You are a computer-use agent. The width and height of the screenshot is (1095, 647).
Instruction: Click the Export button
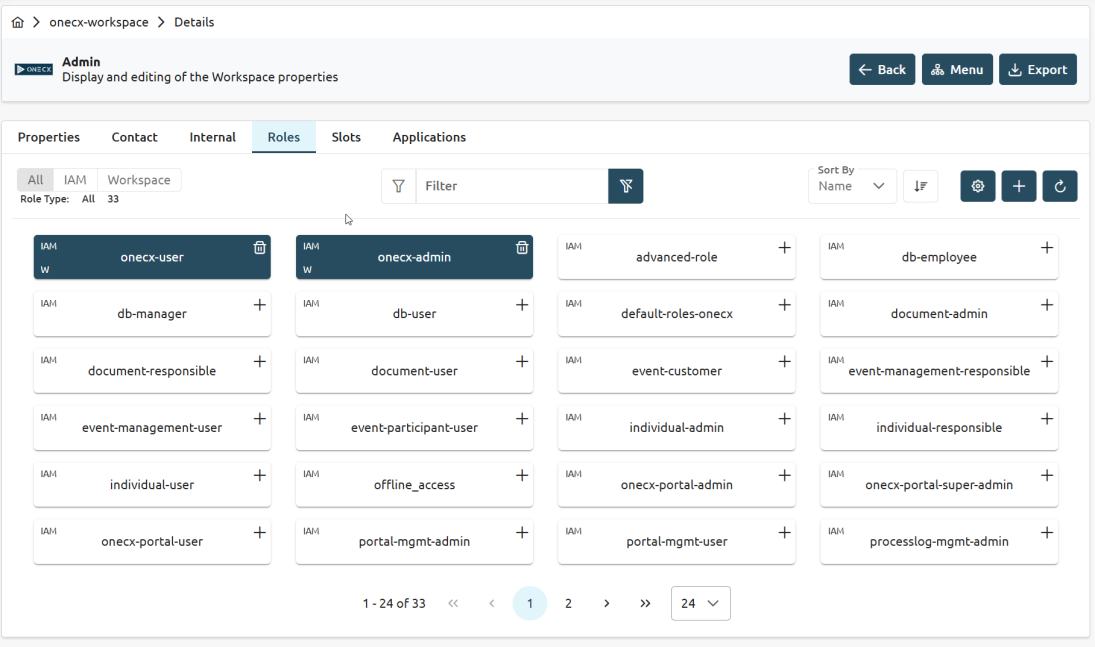coord(1037,70)
